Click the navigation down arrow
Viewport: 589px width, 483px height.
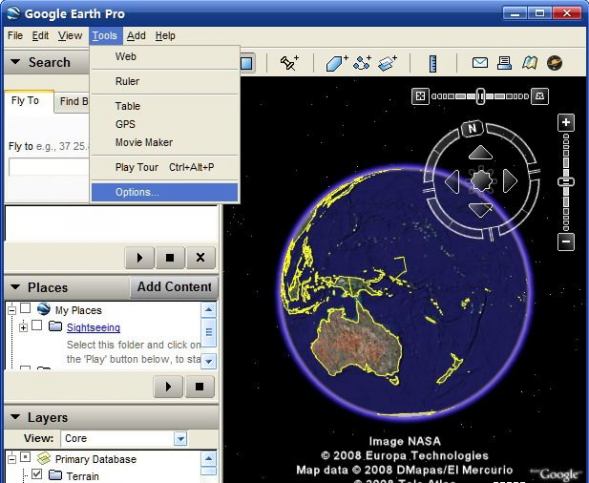[x=480, y=210]
